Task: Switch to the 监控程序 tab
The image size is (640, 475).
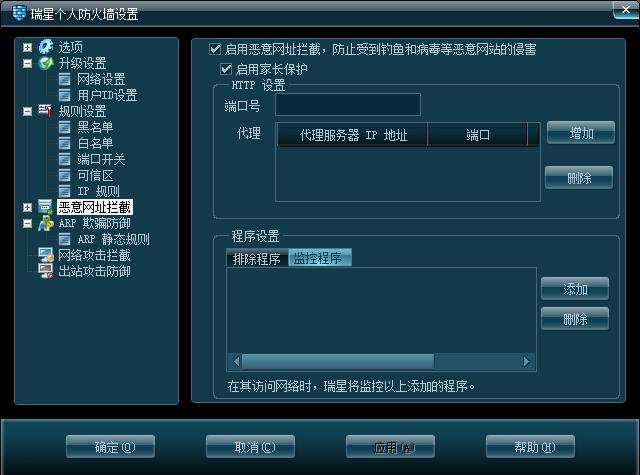Action: pos(320,258)
